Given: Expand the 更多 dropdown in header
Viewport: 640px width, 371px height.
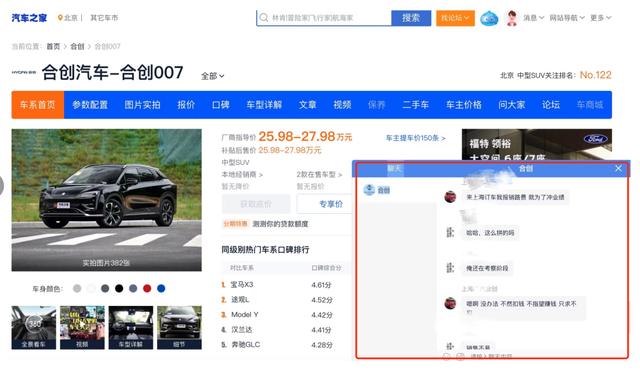Looking at the screenshot, I should [x=600, y=18].
